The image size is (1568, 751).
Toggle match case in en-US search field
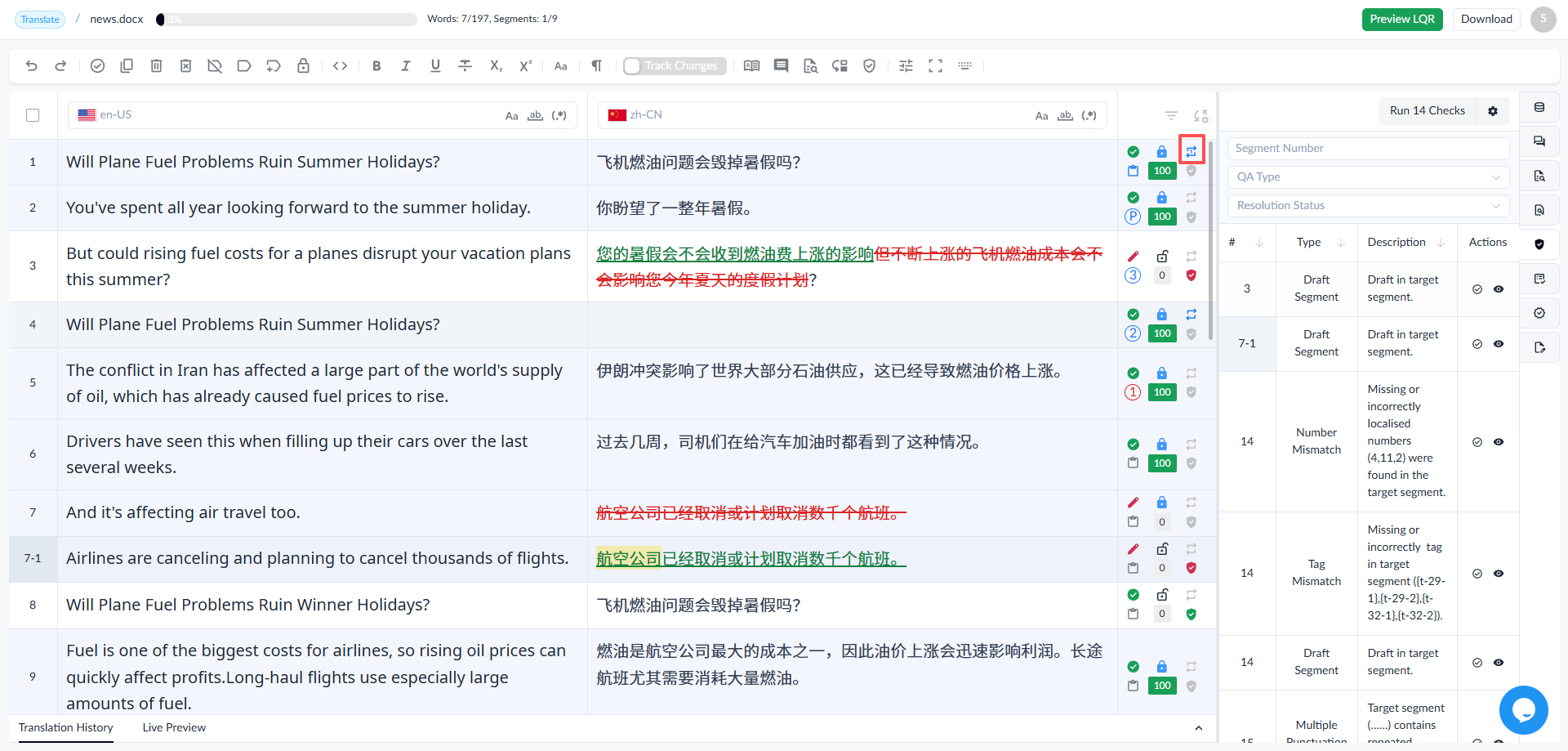(x=511, y=115)
